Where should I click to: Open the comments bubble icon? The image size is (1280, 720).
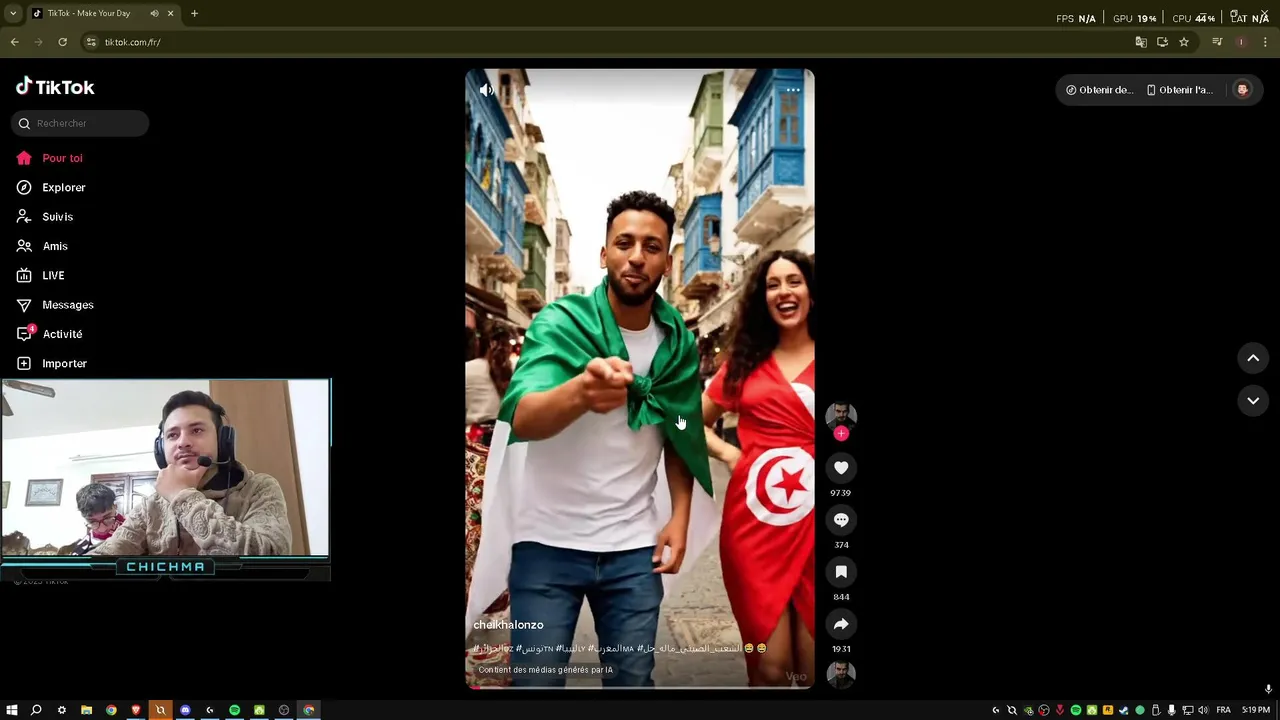841,520
